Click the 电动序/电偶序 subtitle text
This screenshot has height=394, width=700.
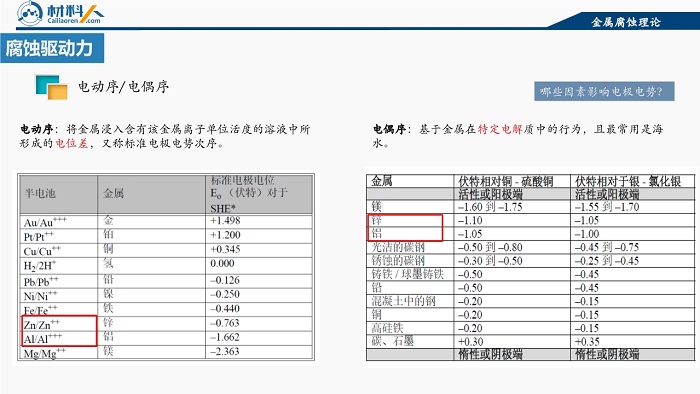pyautogui.click(x=124, y=87)
